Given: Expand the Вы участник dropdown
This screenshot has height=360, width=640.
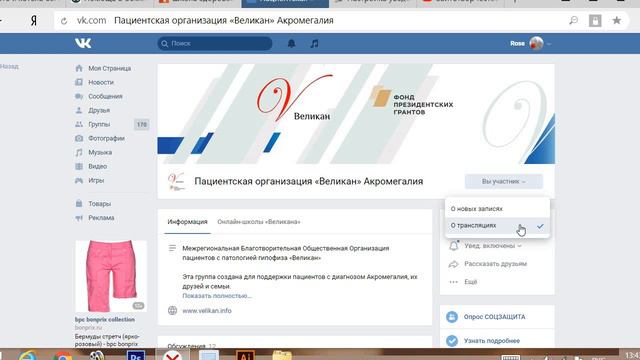Looking at the screenshot, I should 504,181.
